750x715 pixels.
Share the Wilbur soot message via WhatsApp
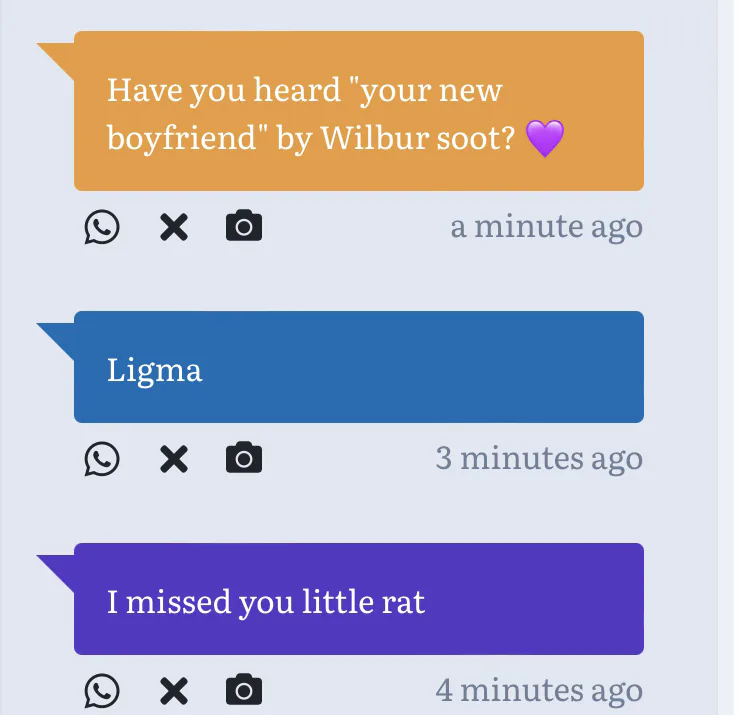point(101,227)
